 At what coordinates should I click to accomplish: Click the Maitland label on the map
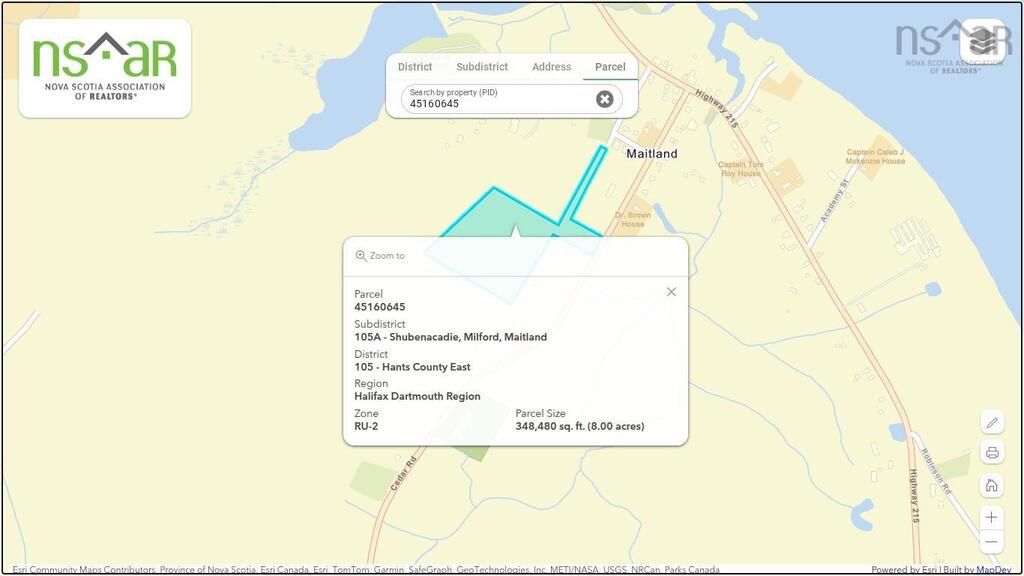point(651,154)
